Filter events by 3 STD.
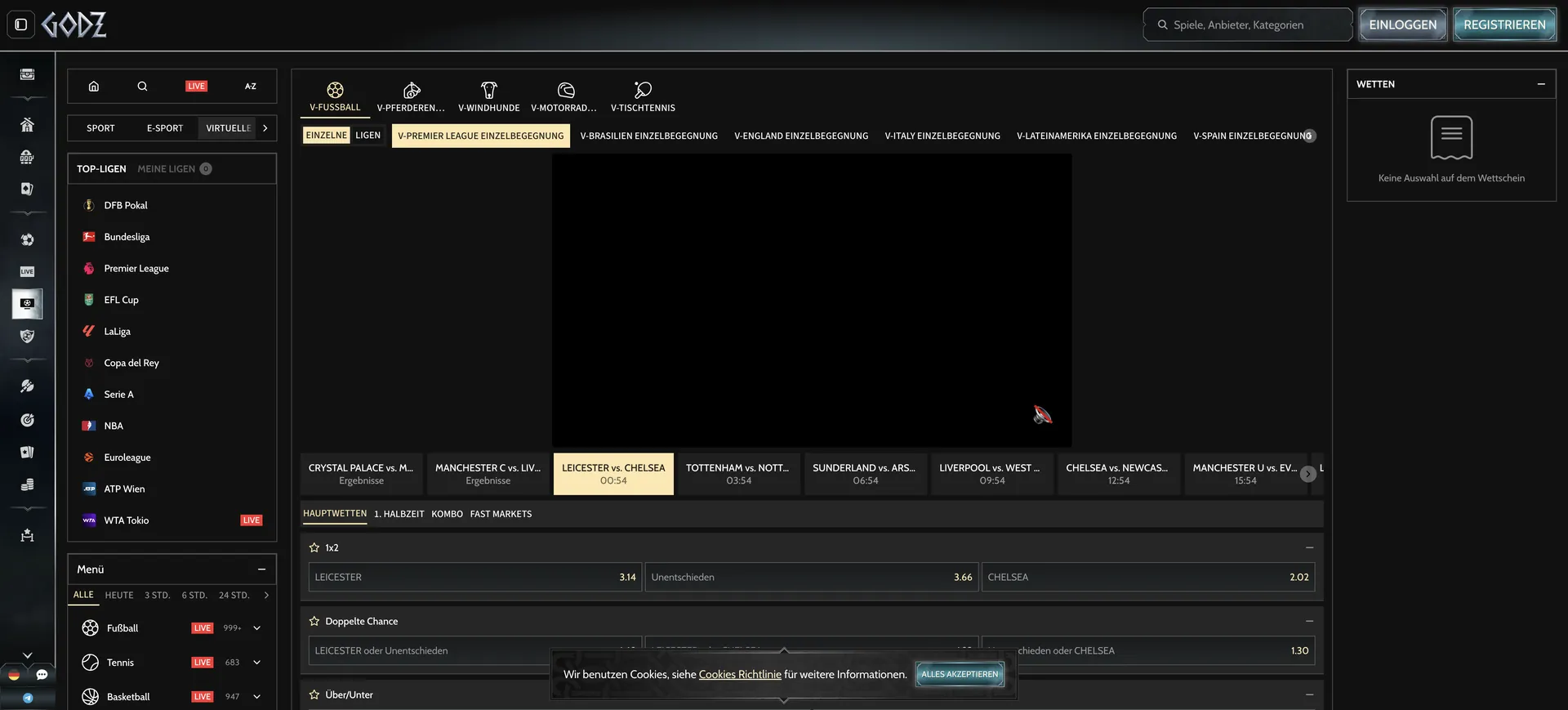The height and width of the screenshot is (710, 1568). coord(158,596)
